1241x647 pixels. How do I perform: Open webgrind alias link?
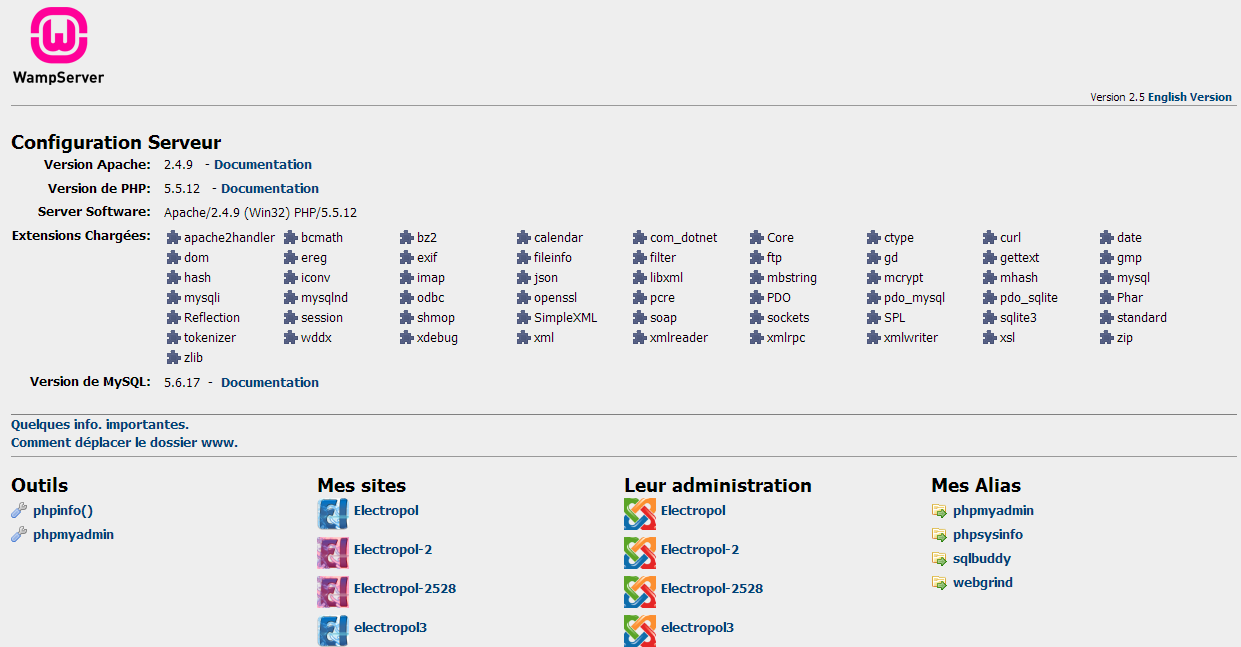tap(983, 583)
